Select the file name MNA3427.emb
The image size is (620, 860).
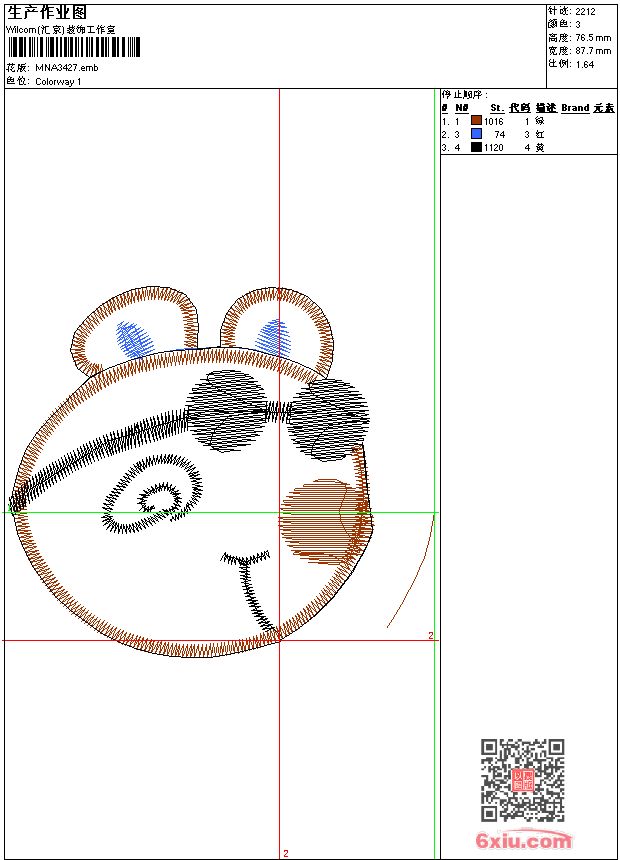[x=67, y=68]
